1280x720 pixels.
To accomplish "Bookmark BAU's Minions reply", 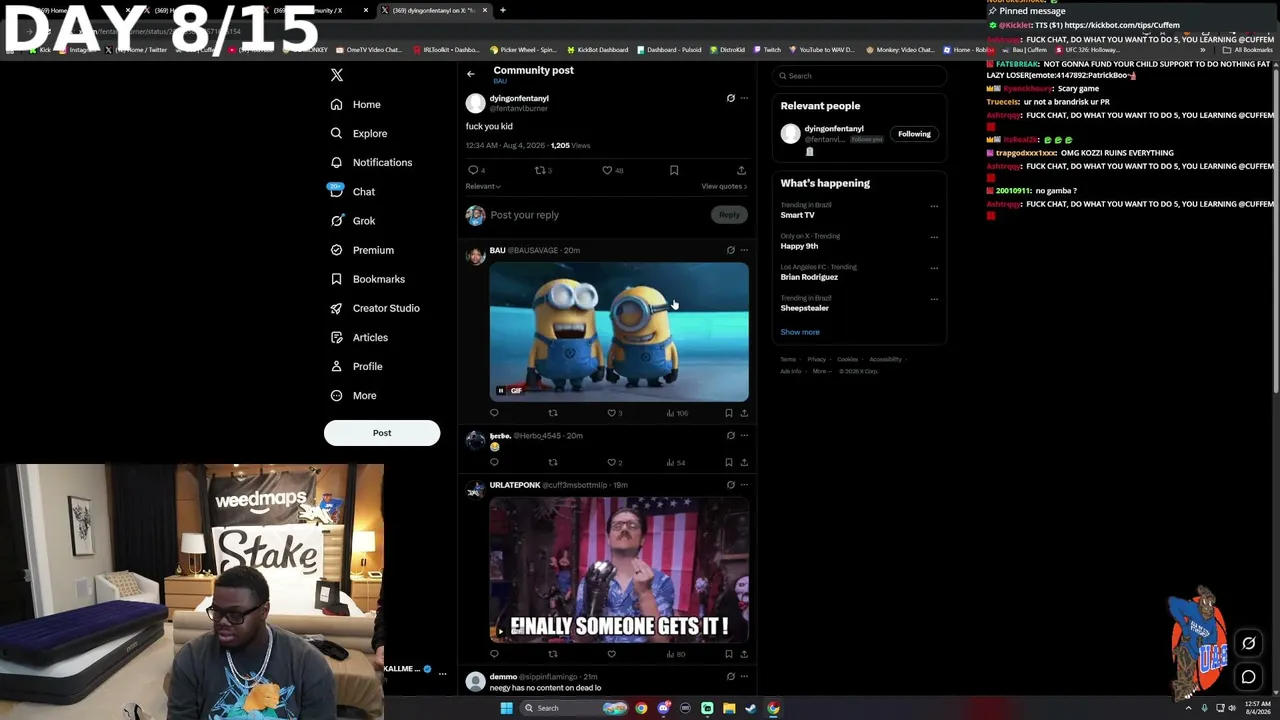I will pos(729,413).
